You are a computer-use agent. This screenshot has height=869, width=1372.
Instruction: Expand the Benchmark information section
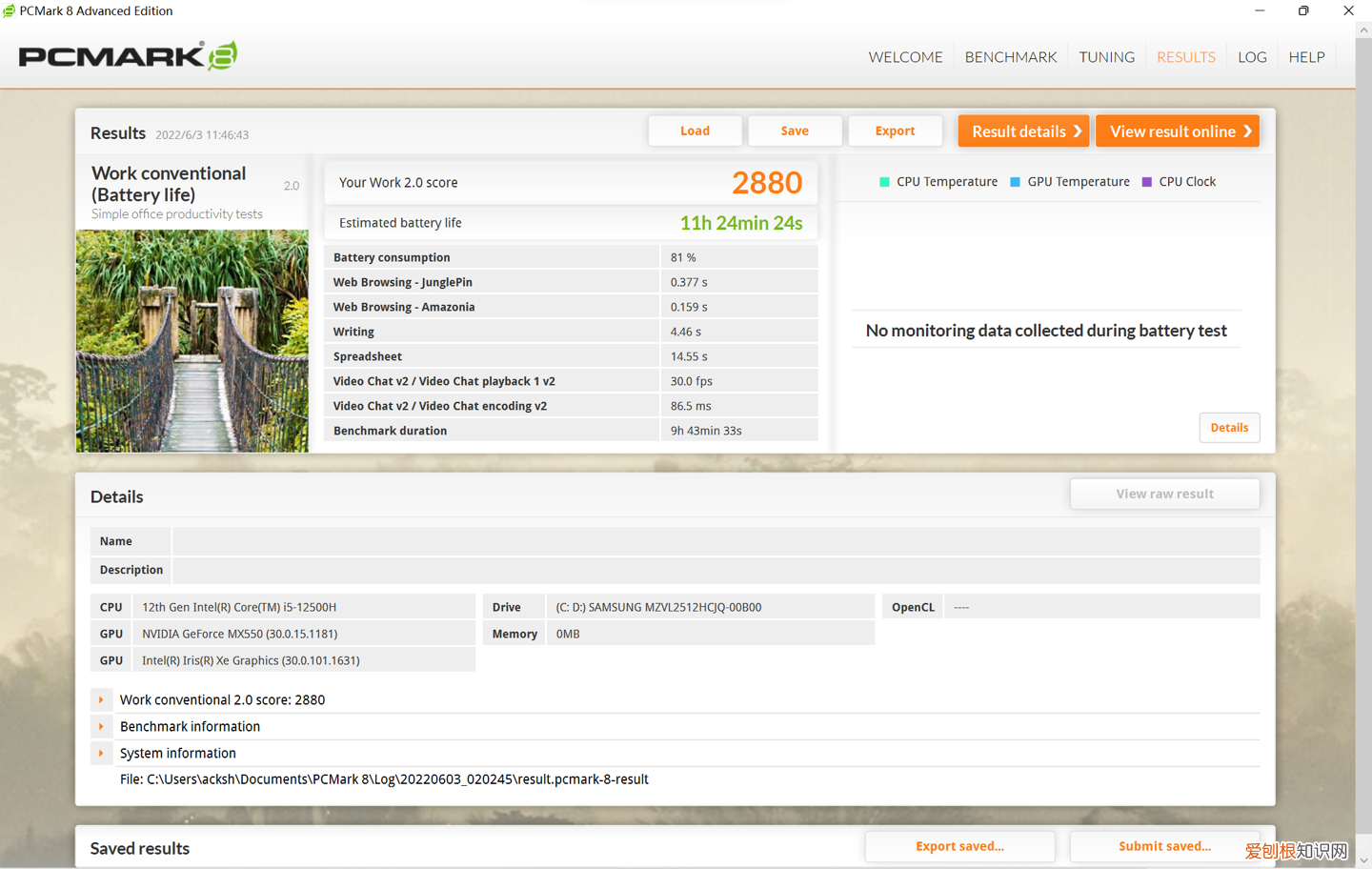tap(101, 727)
